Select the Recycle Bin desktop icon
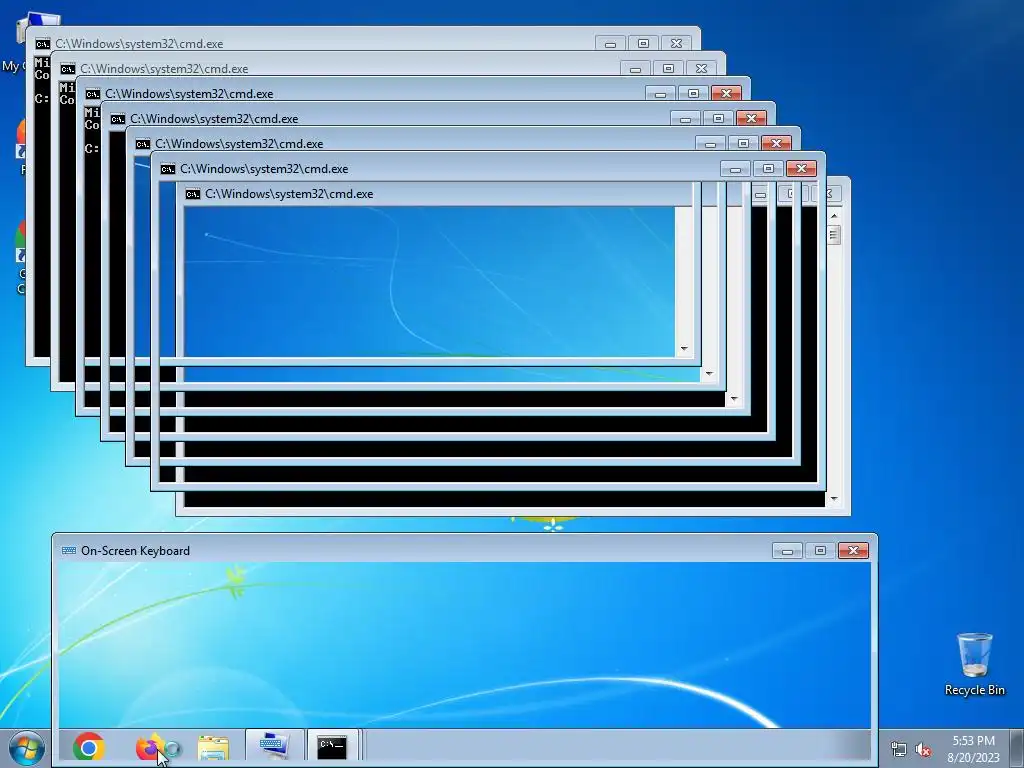The width and height of the screenshot is (1024, 768). point(974,664)
